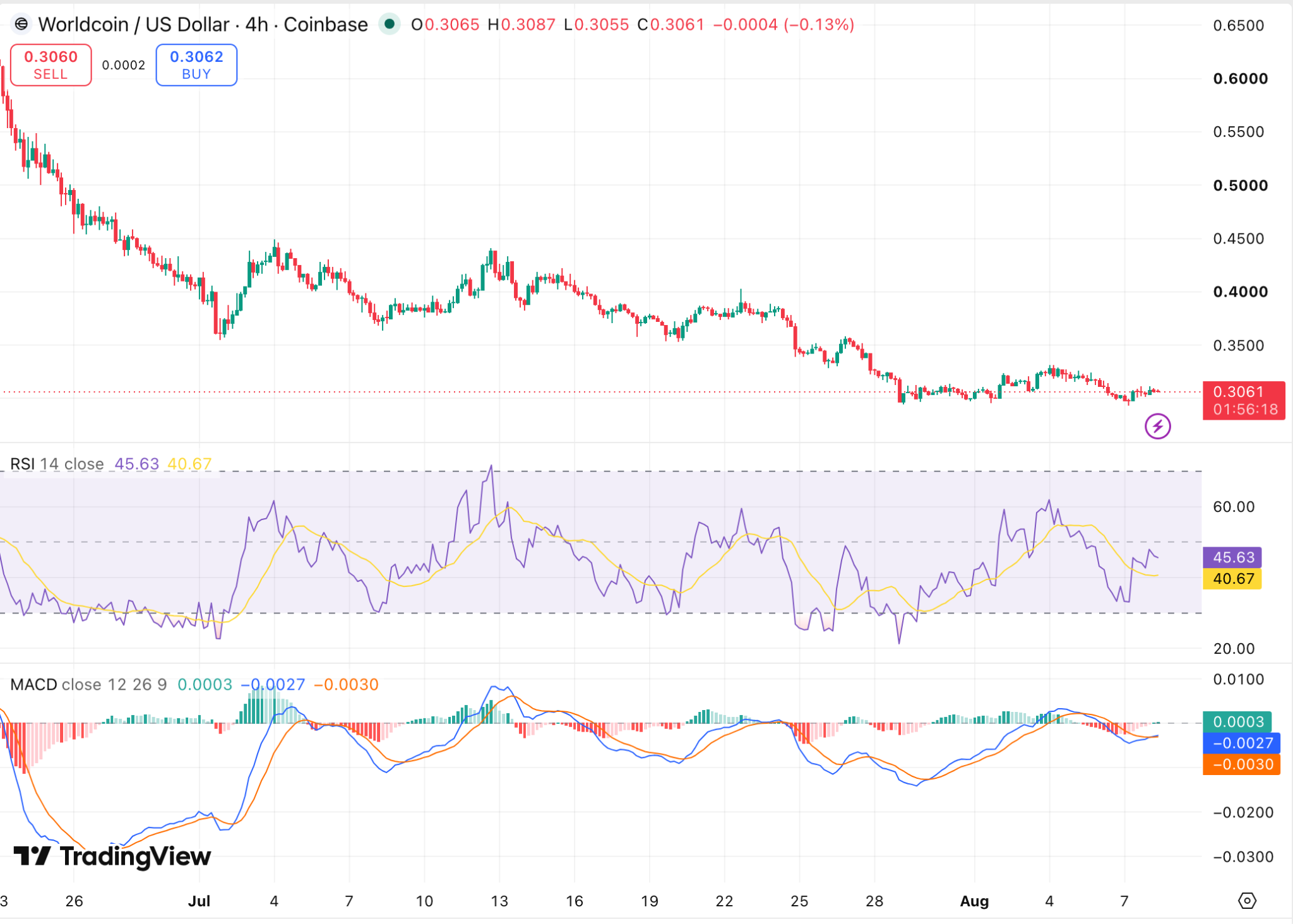Click the 0.4500 price axis label
1293x924 pixels.
(1239, 239)
